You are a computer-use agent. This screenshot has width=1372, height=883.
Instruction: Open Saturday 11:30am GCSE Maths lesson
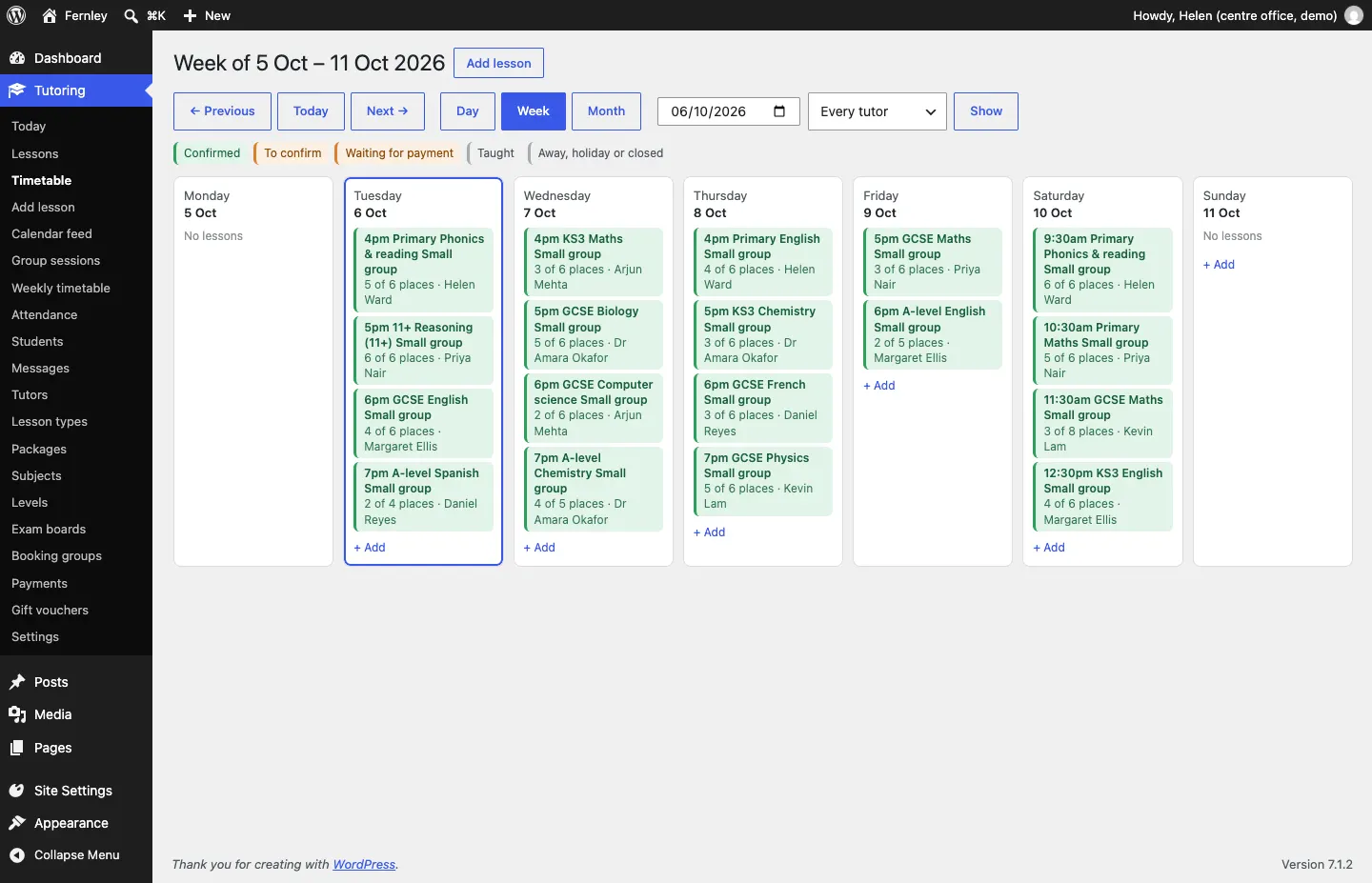pyautogui.click(x=1102, y=423)
